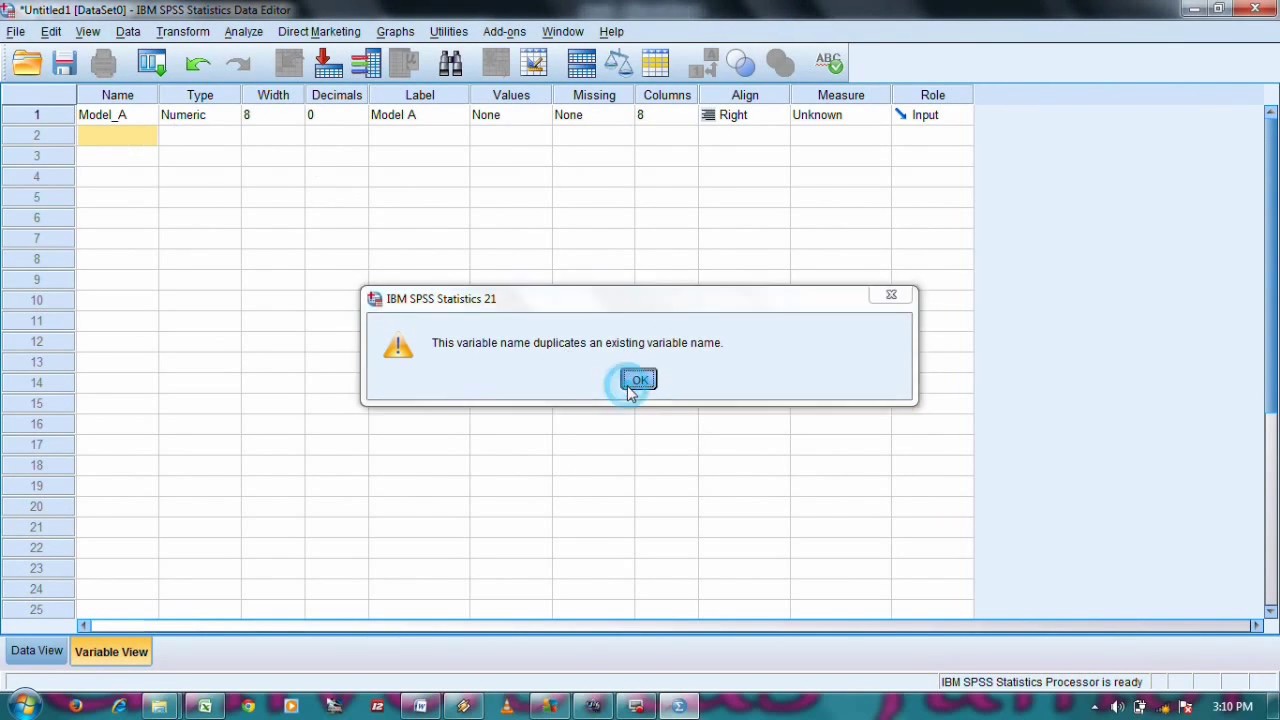Click the Go to case icon
This screenshot has width=1280, height=720.
(289, 64)
